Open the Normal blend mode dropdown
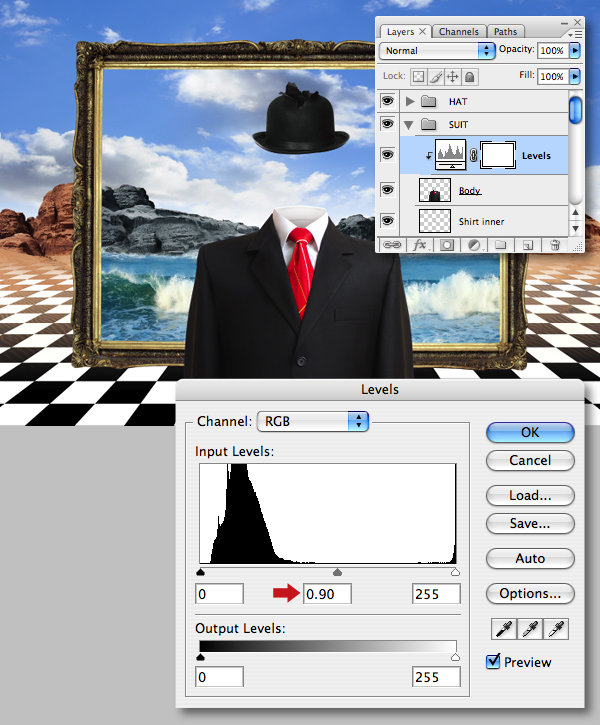 coord(436,50)
